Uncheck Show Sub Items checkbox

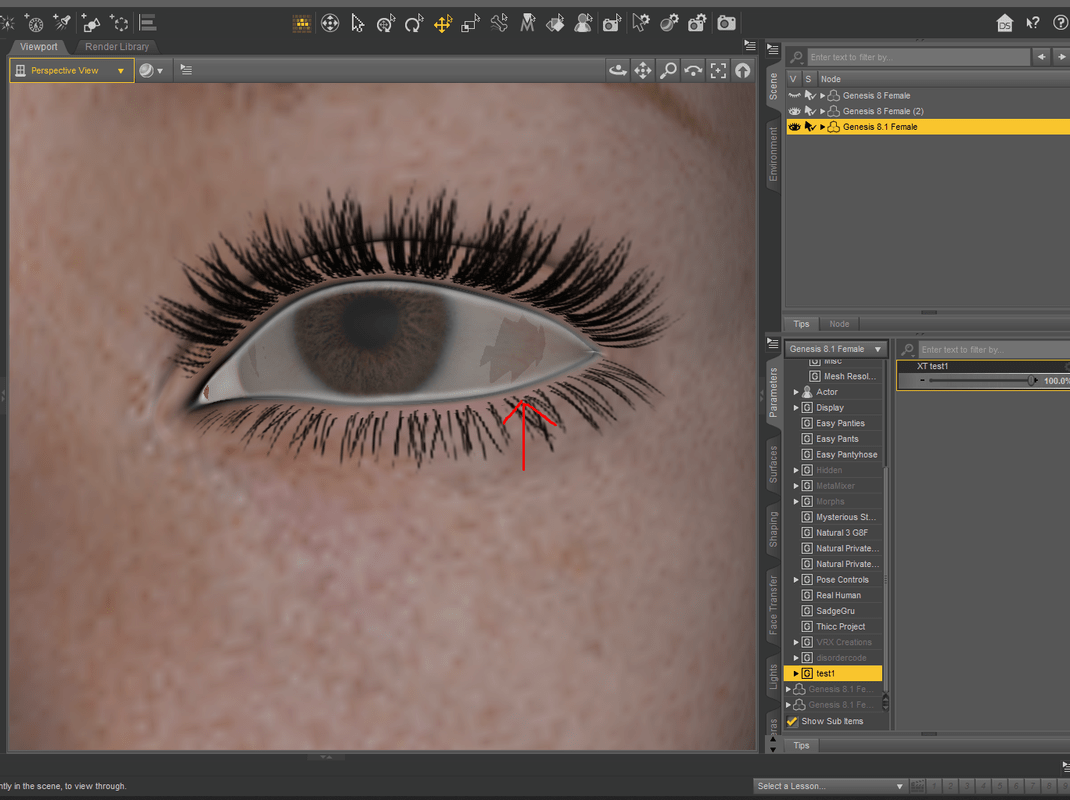click(x=792, y=721)
